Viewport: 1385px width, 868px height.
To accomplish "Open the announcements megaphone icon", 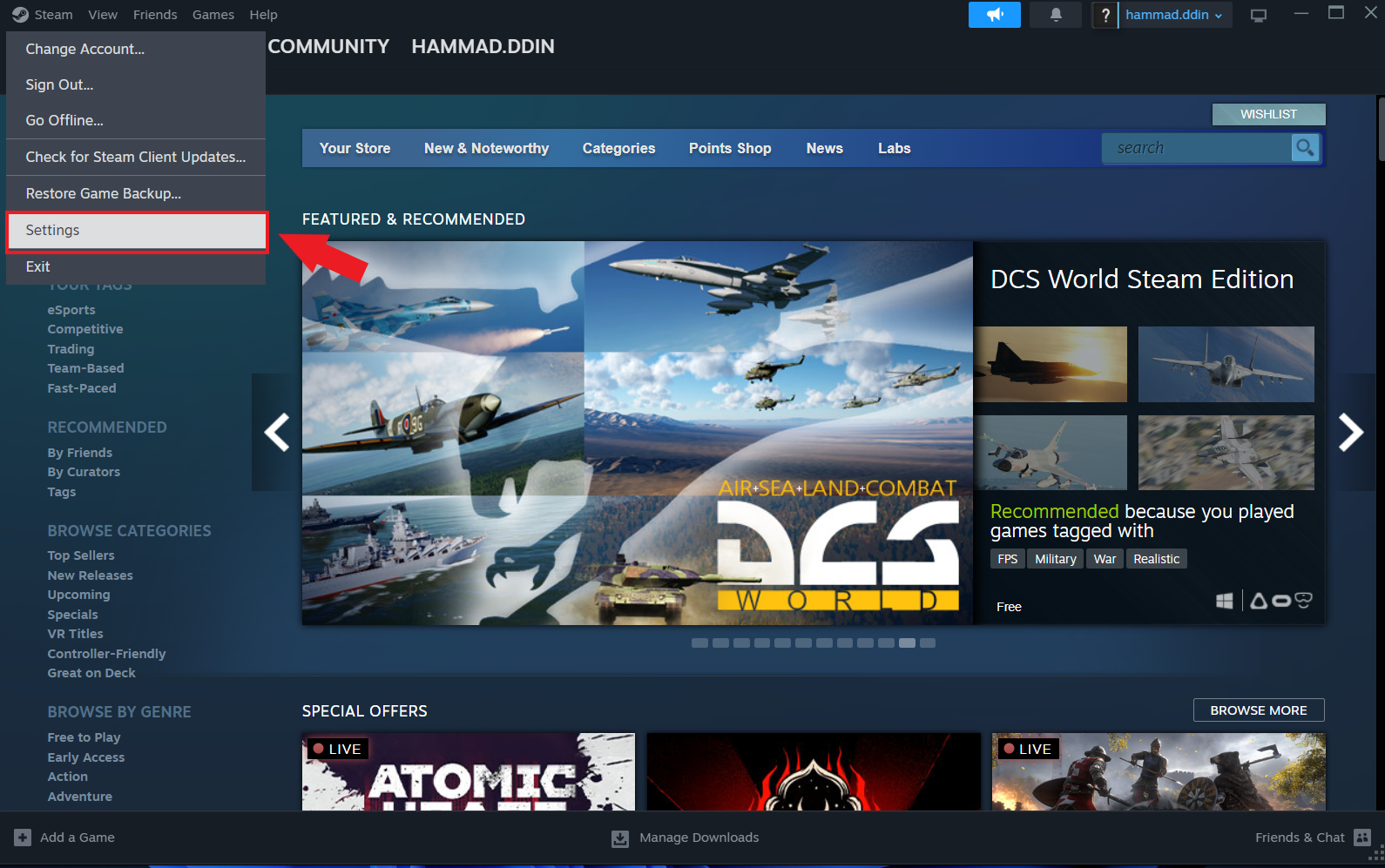I will (995, 15).
